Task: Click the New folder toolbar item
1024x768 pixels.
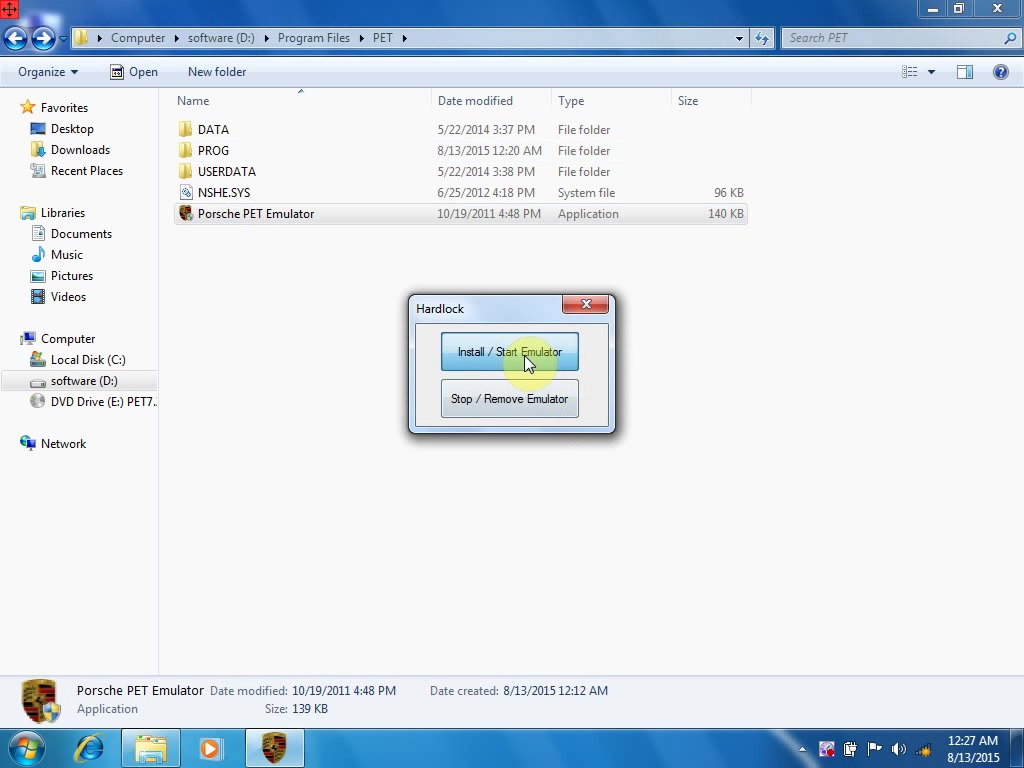Action: [x=216, y=72]
